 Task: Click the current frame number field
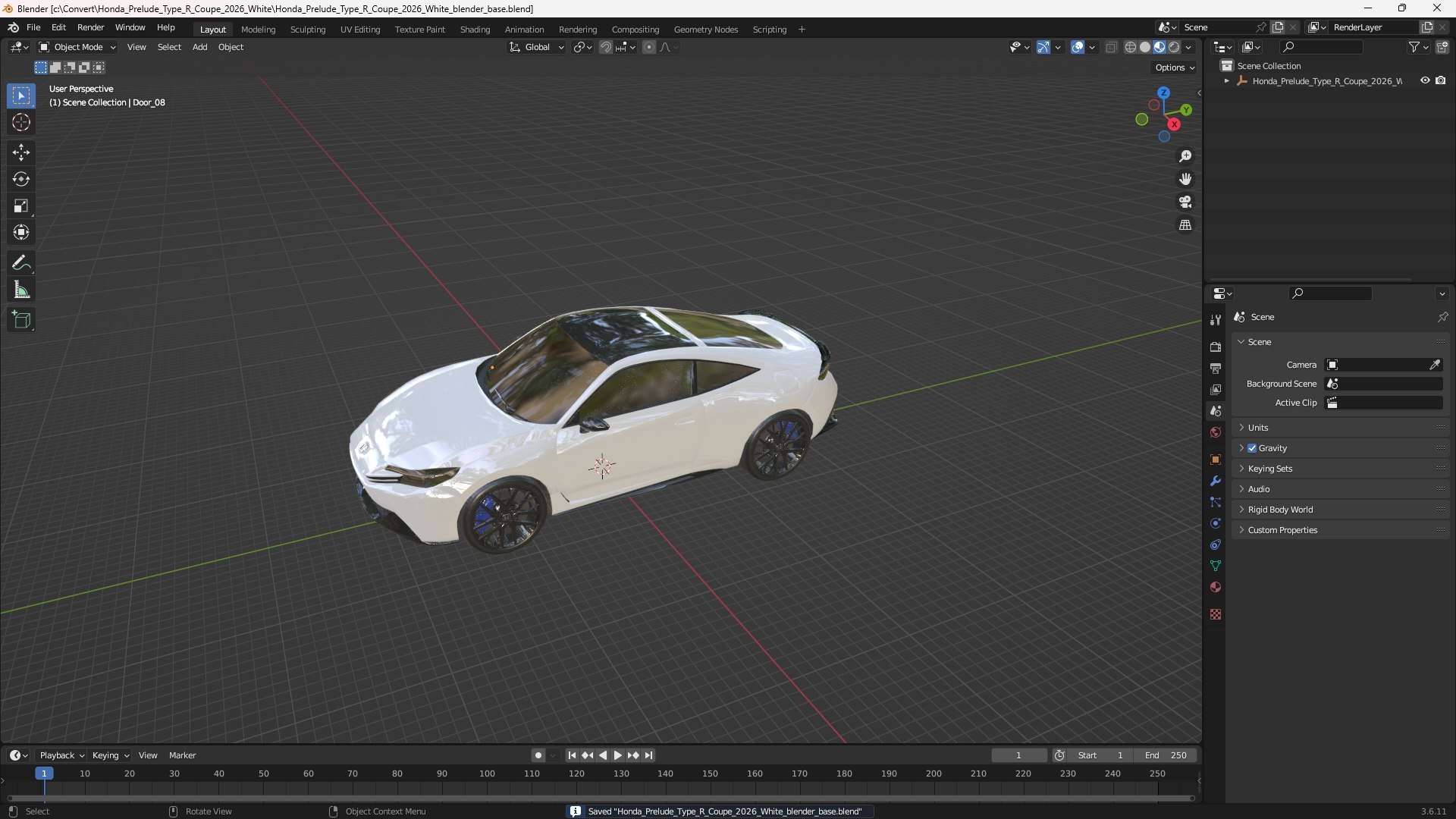1018,755
